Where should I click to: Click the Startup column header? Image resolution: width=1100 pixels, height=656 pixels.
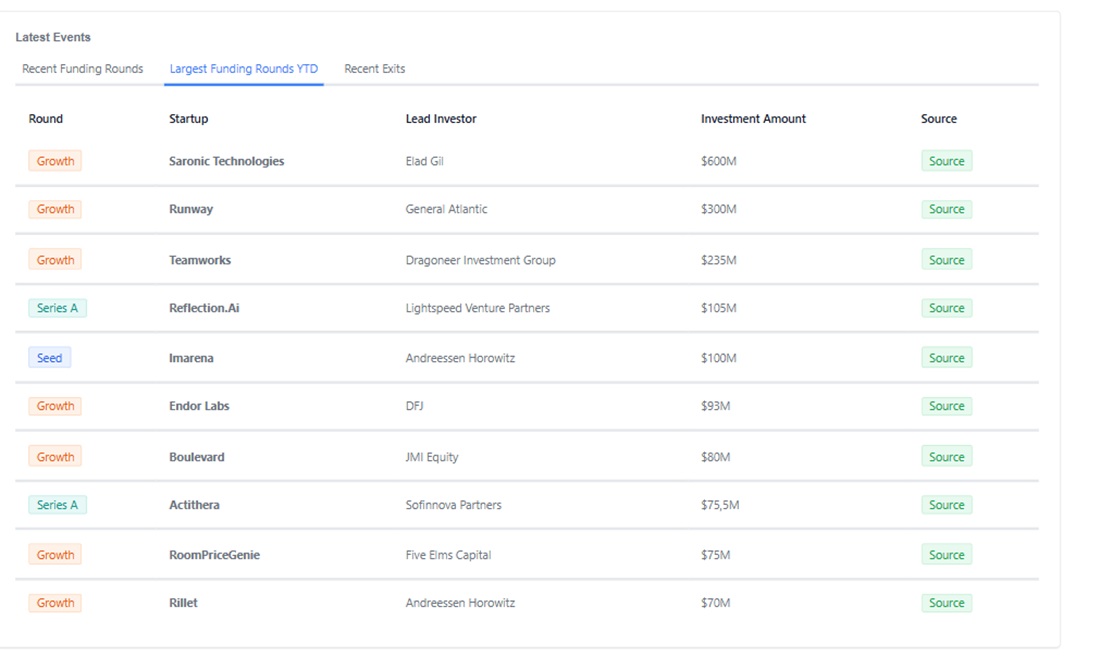coord(189,119)
